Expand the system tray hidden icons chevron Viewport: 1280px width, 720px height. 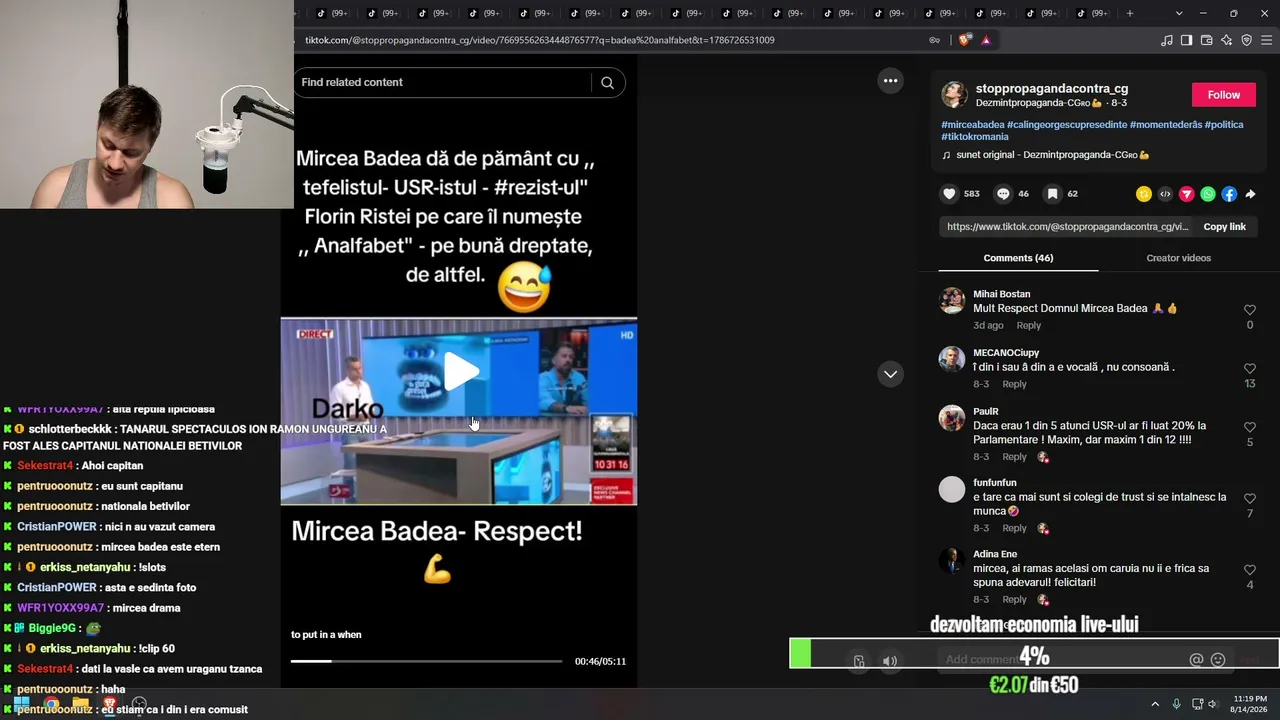[x=1155, y=704]
